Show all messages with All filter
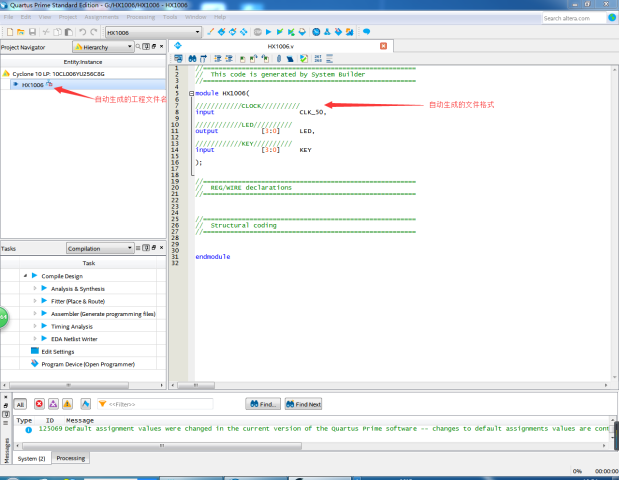Screen dimensions: 620x481 pos(21,404)
